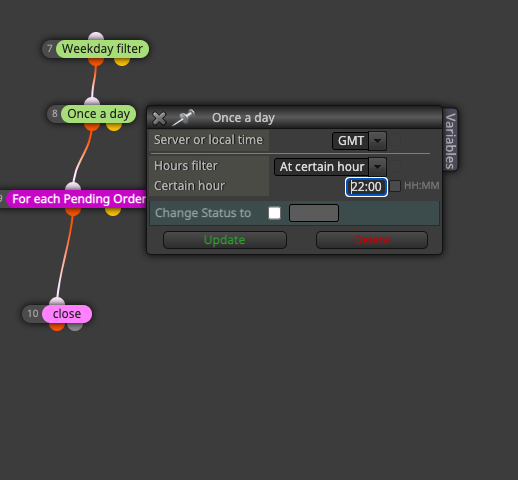Click the Hours filter label
518x480 pixels.
[x=186, y=166]
